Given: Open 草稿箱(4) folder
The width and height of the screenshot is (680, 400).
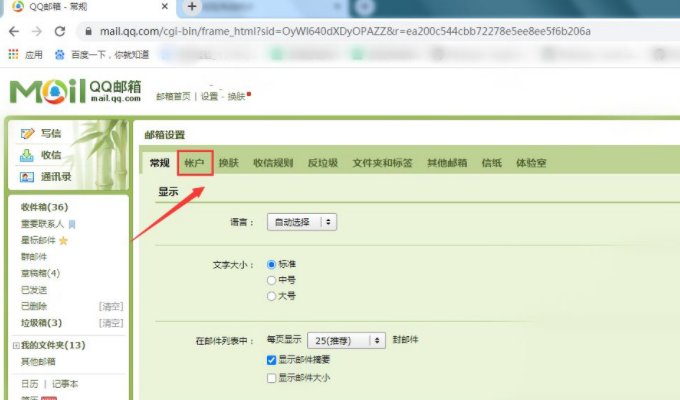Looking at the screenshot, I should [40, 273].
